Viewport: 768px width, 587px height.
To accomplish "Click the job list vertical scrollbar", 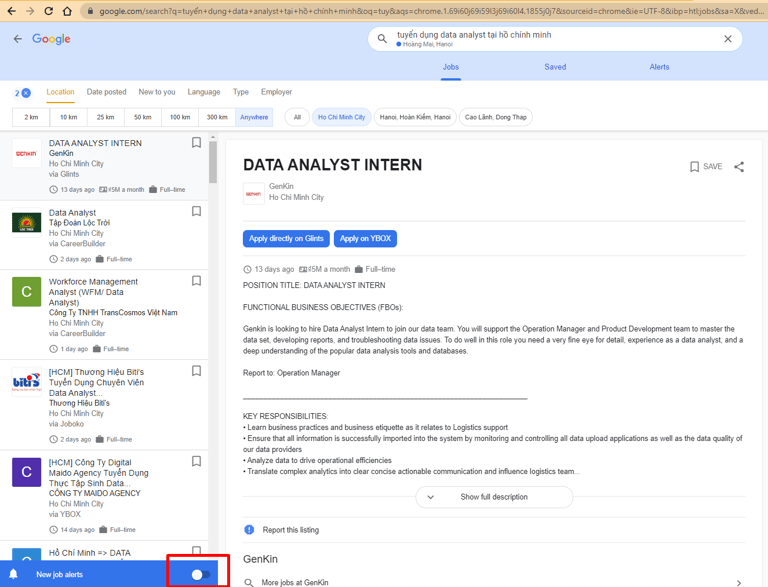I will 213,162.
